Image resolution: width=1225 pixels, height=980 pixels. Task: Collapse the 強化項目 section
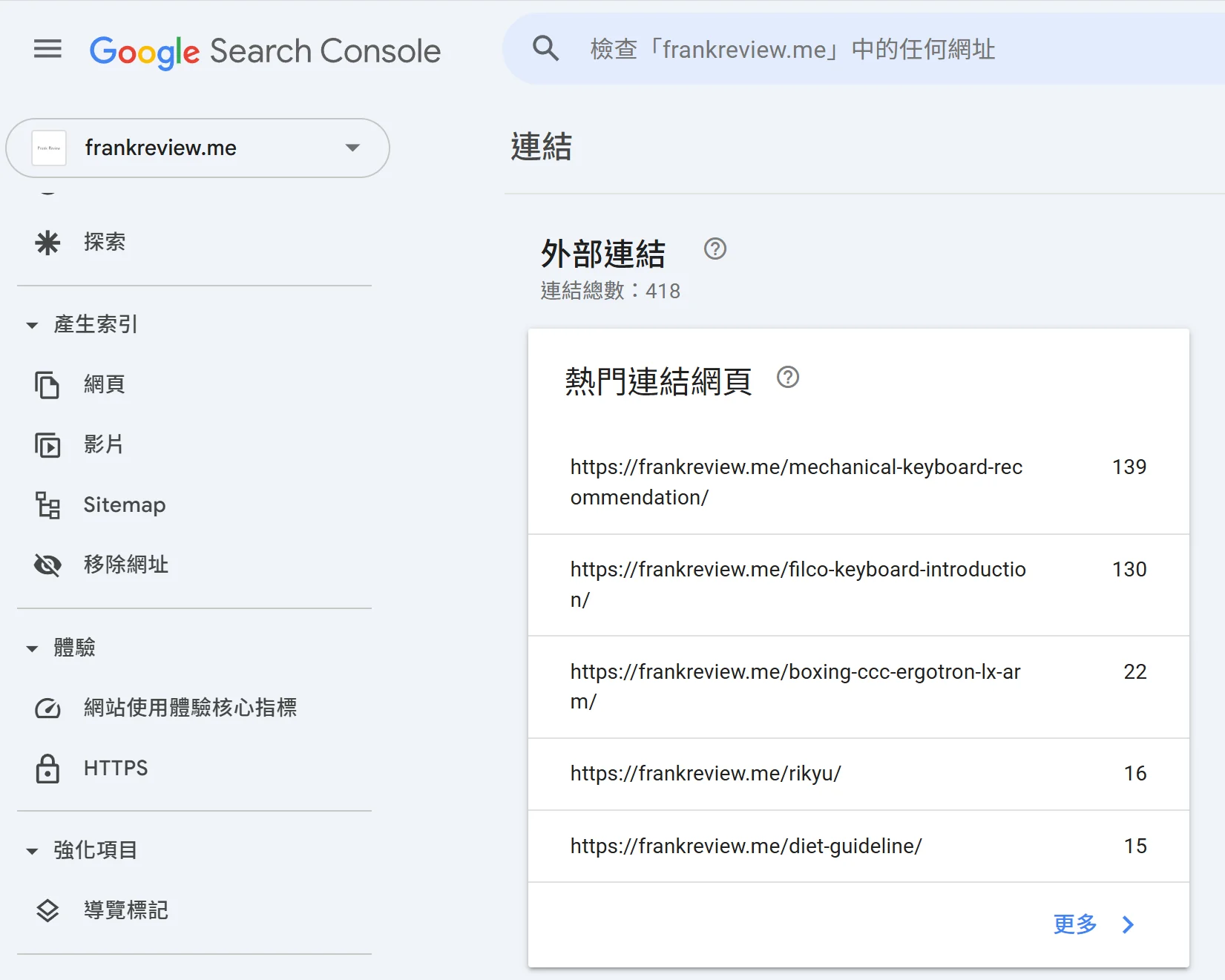click(31, 850)
